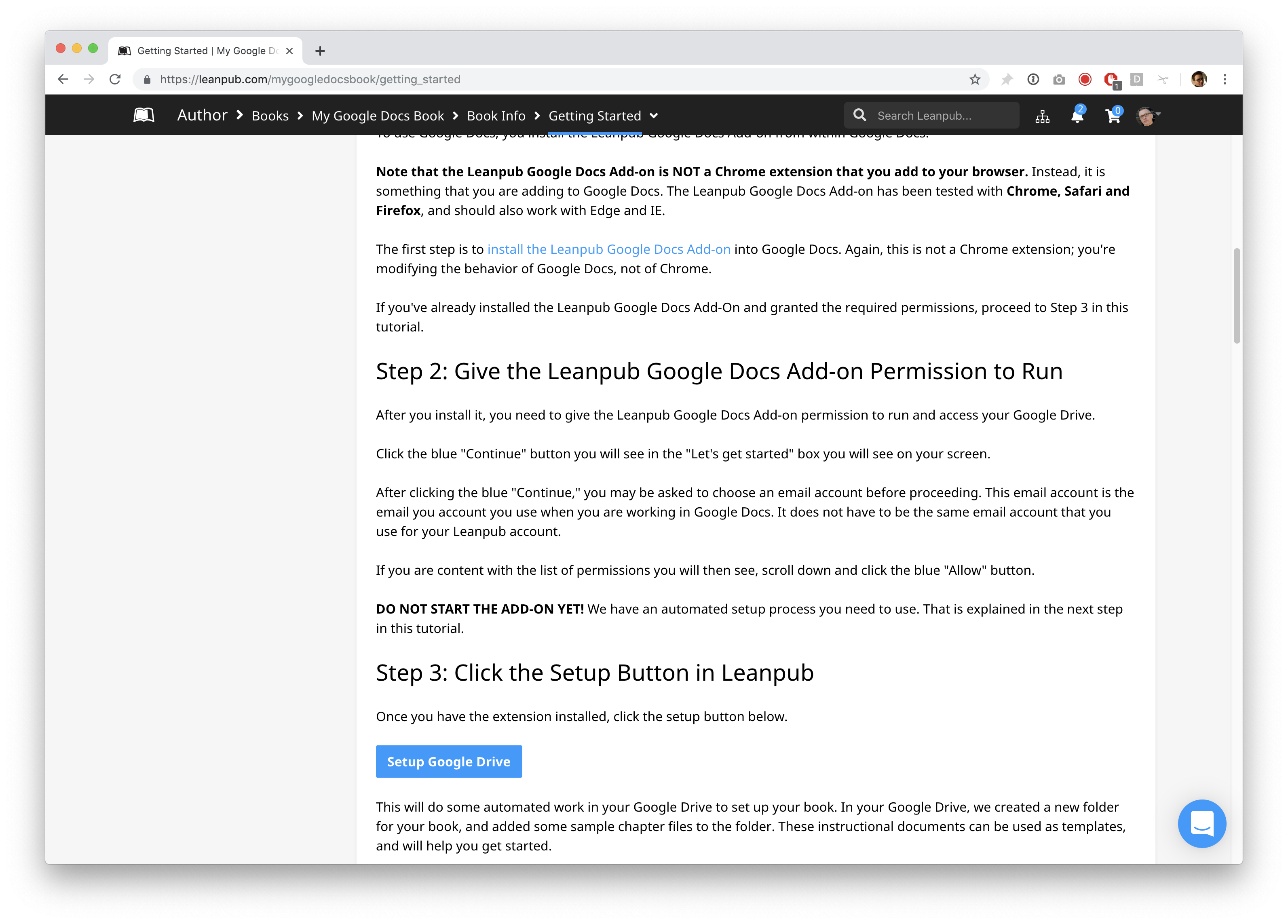Bookmark this page with the star icon

(x=975, y=80)
